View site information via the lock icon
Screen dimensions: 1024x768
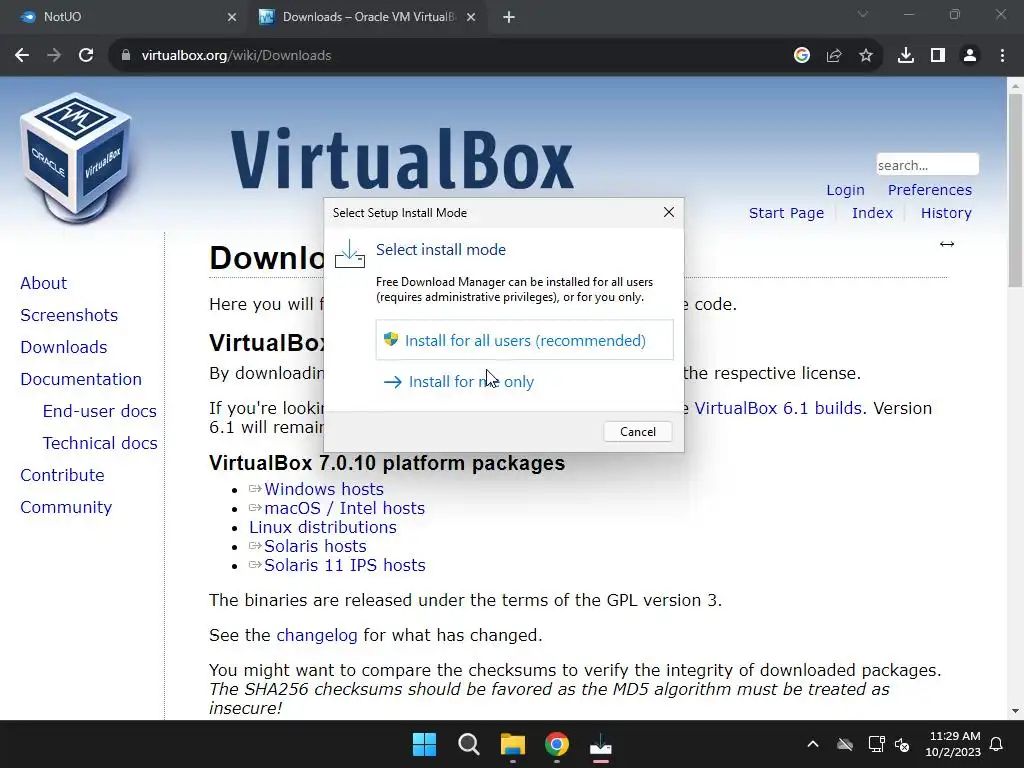pyautogui.click(x=126, y=56)
